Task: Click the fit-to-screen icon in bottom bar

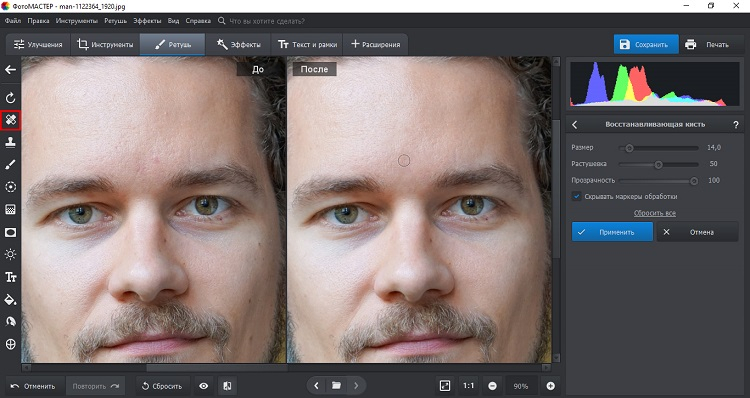Action: click(x=445, y=386)
